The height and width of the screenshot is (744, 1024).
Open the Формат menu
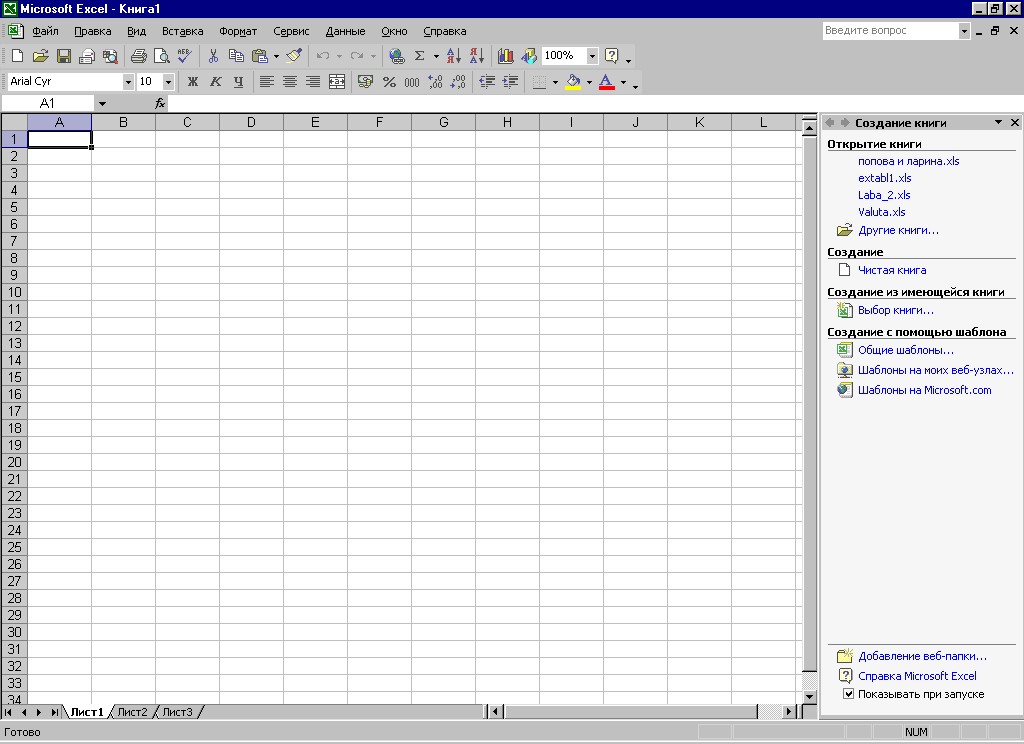(238, 31)
